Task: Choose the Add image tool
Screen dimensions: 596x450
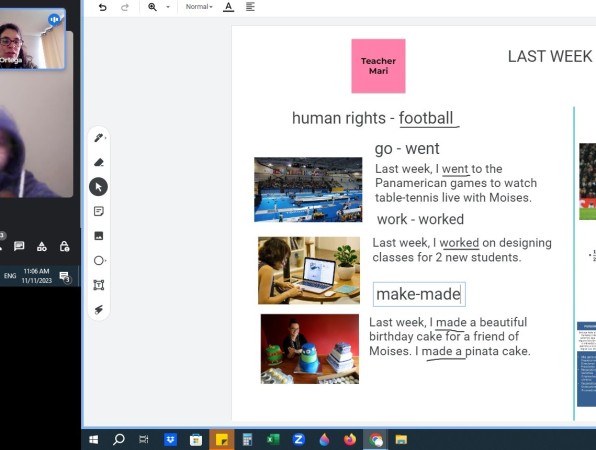Action: 99,236
